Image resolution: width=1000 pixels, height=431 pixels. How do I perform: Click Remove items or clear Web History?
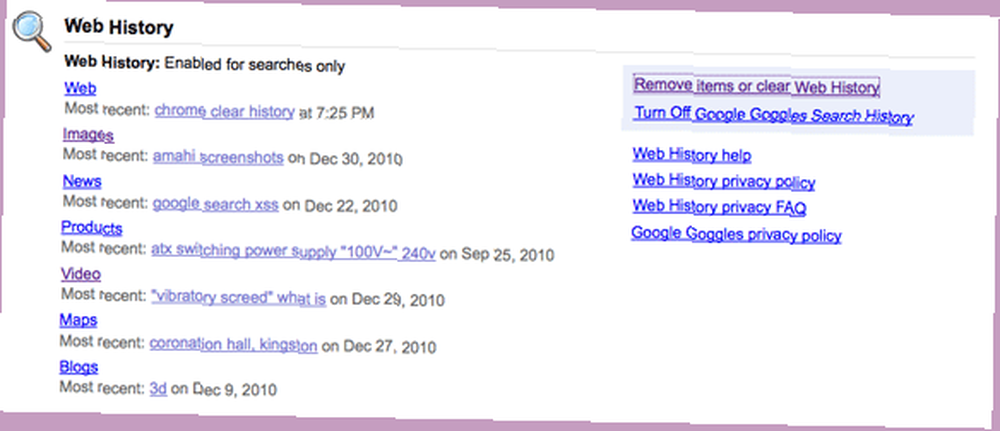pos(757,86)
